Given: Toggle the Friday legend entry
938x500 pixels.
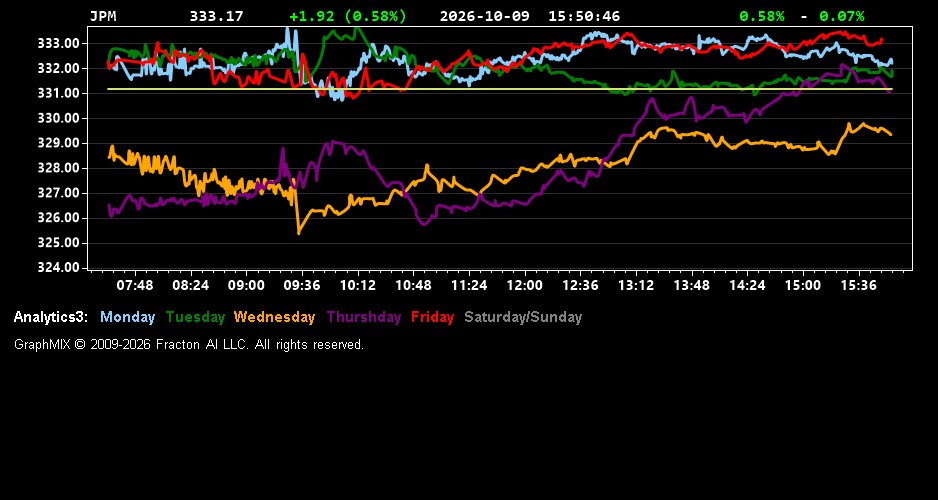Looking at the screenshot, I should (433, 318).
